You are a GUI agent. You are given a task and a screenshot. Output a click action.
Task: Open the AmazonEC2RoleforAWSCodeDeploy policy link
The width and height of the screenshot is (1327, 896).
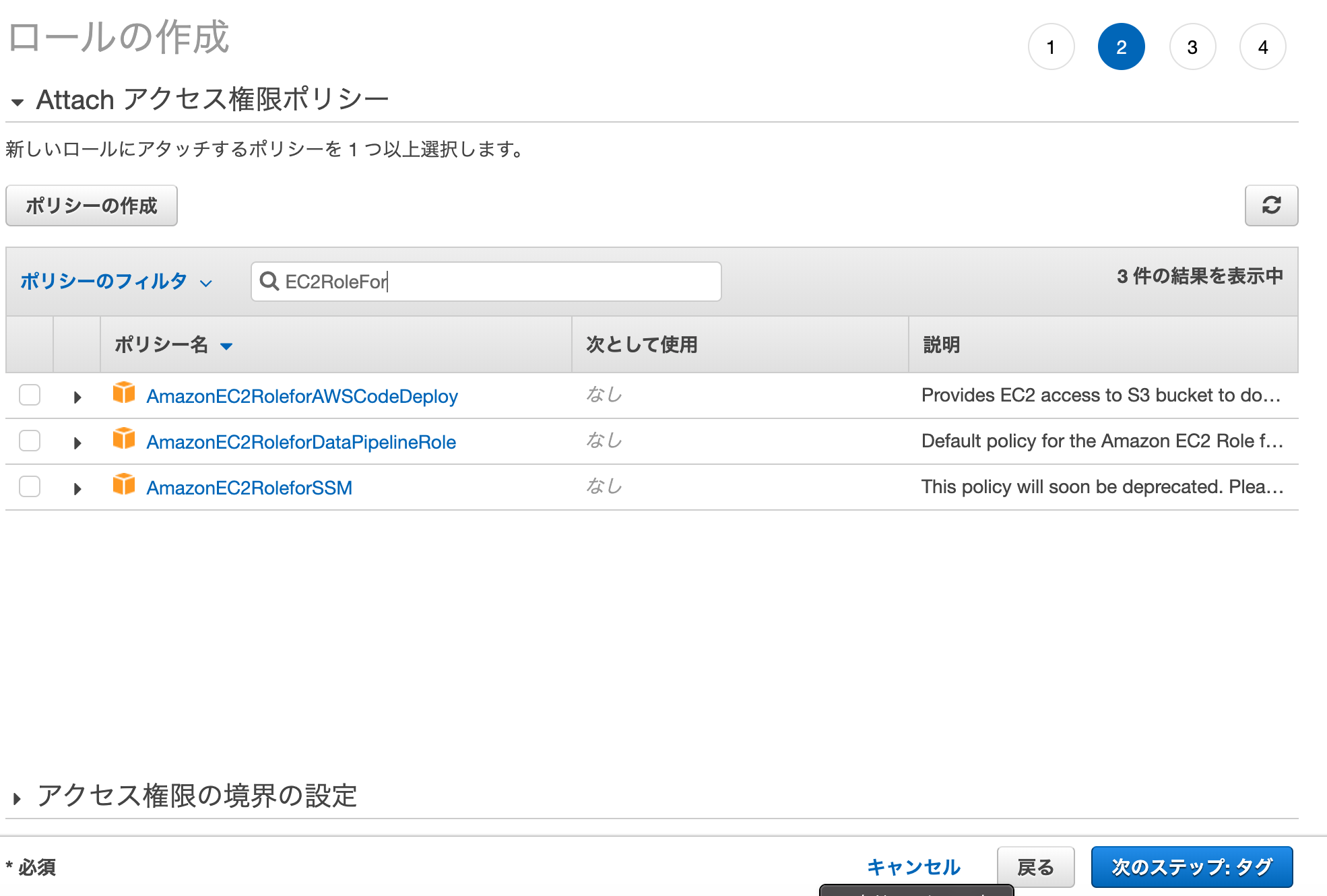pos(302,396)
